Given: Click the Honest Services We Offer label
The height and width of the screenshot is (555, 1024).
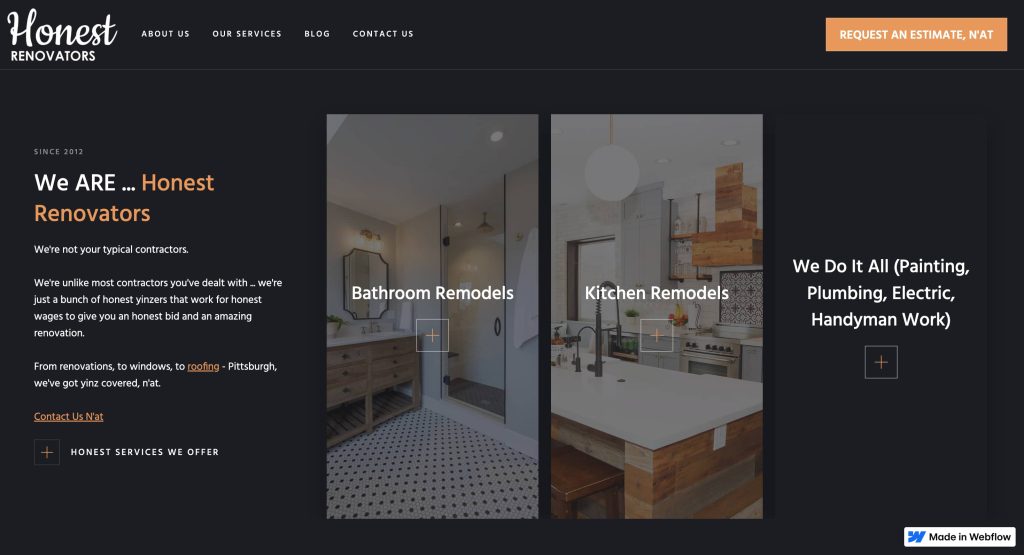Looking at the screenshot, I should (144, 452).
